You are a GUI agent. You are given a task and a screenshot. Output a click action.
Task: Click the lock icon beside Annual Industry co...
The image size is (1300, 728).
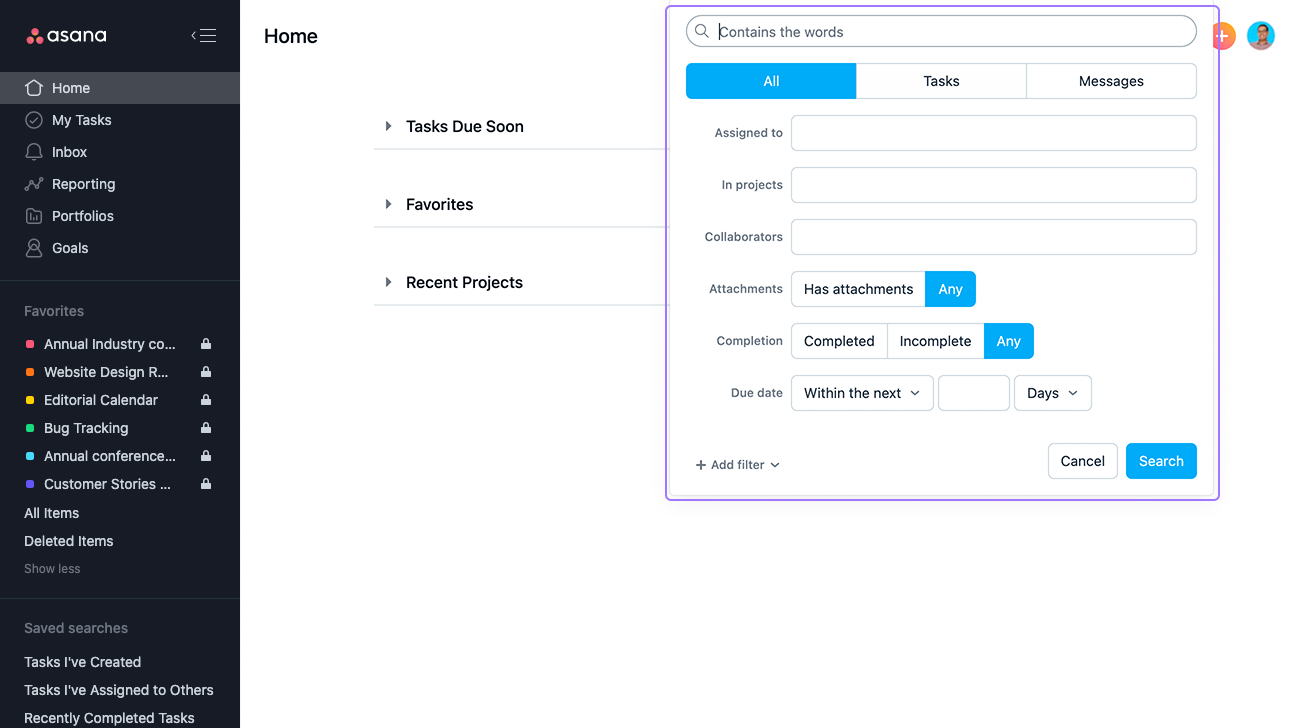pos(206,344)
